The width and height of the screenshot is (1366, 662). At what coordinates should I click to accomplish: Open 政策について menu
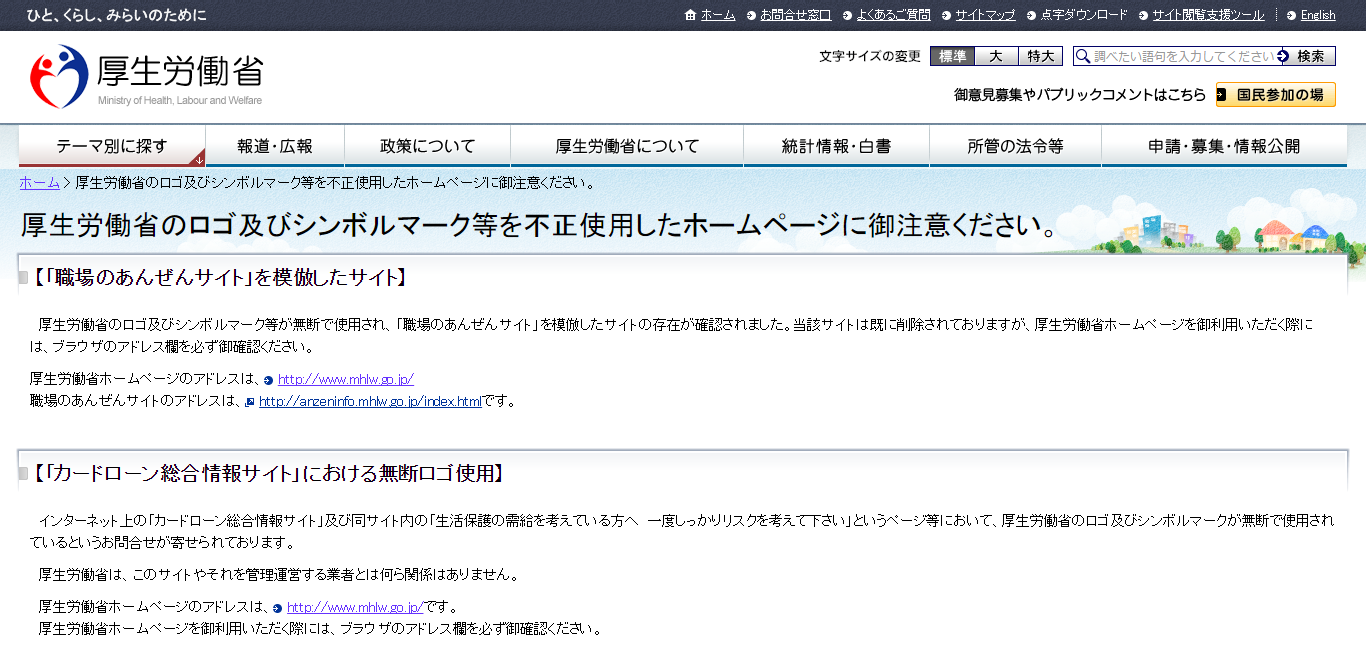[x=428, y=146]
